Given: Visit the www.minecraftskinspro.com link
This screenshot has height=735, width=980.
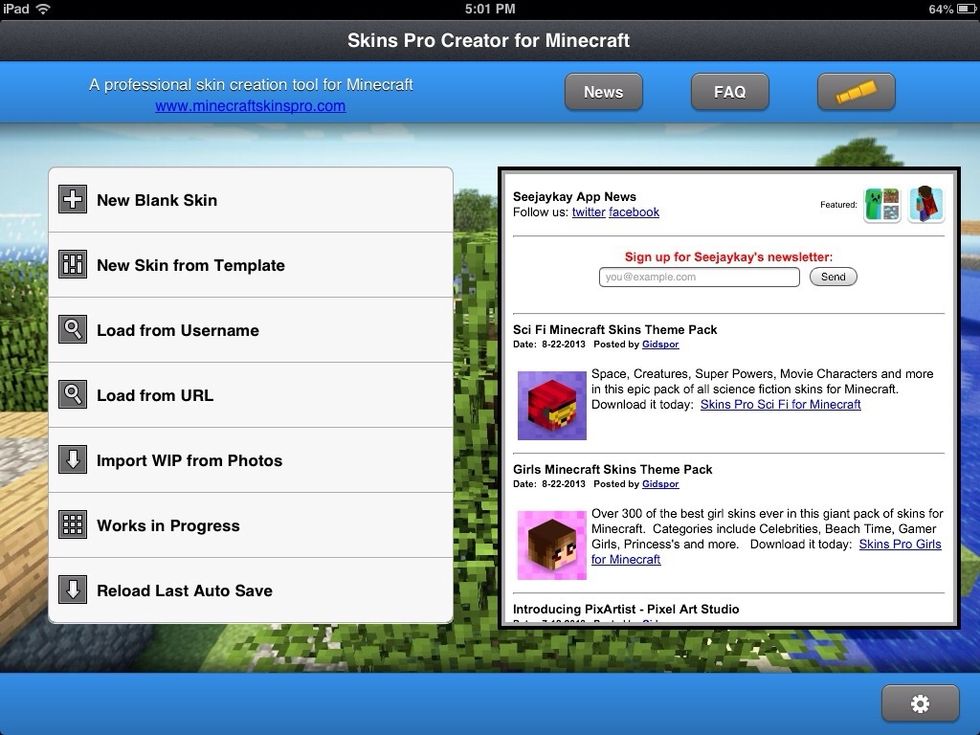Looking at the screenshot, I should (250, 106).
